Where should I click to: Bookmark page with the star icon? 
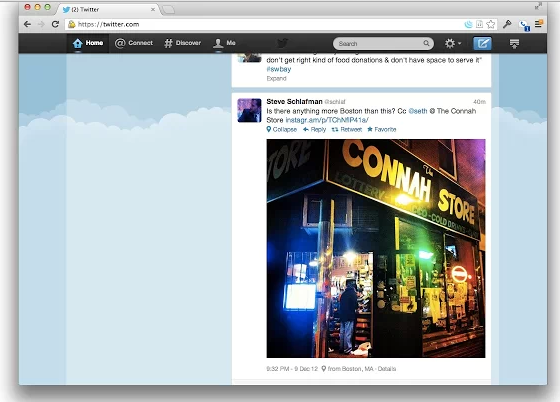point(491,24)
